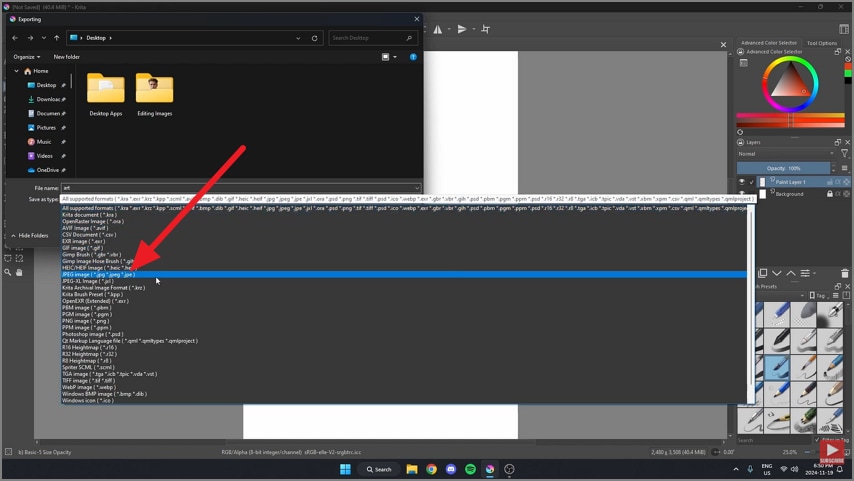Create a New folder
Screen dimensions: 854x481
point(66,57)
